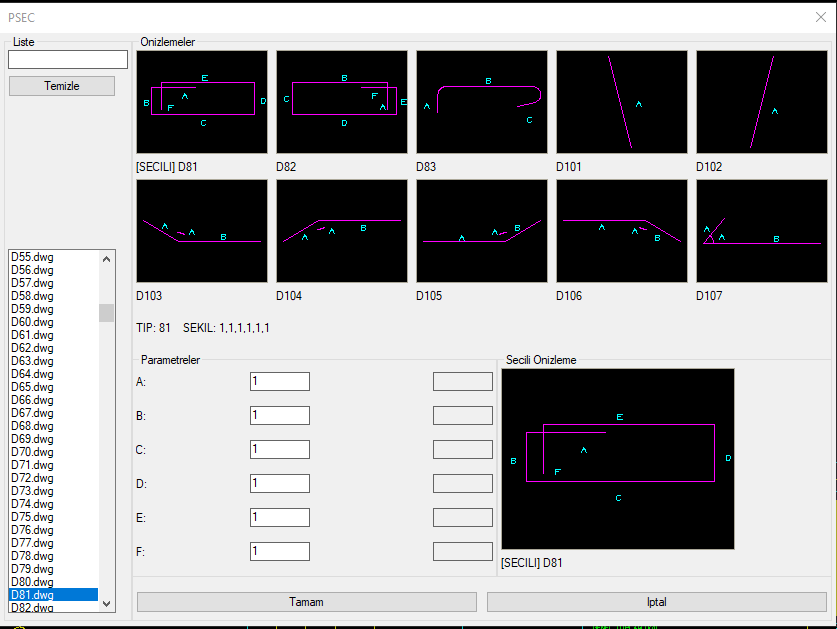Viewport: 837px width, 629px height.
Task: Select the D81 preview thumbnail
Action: pos(202,102)
